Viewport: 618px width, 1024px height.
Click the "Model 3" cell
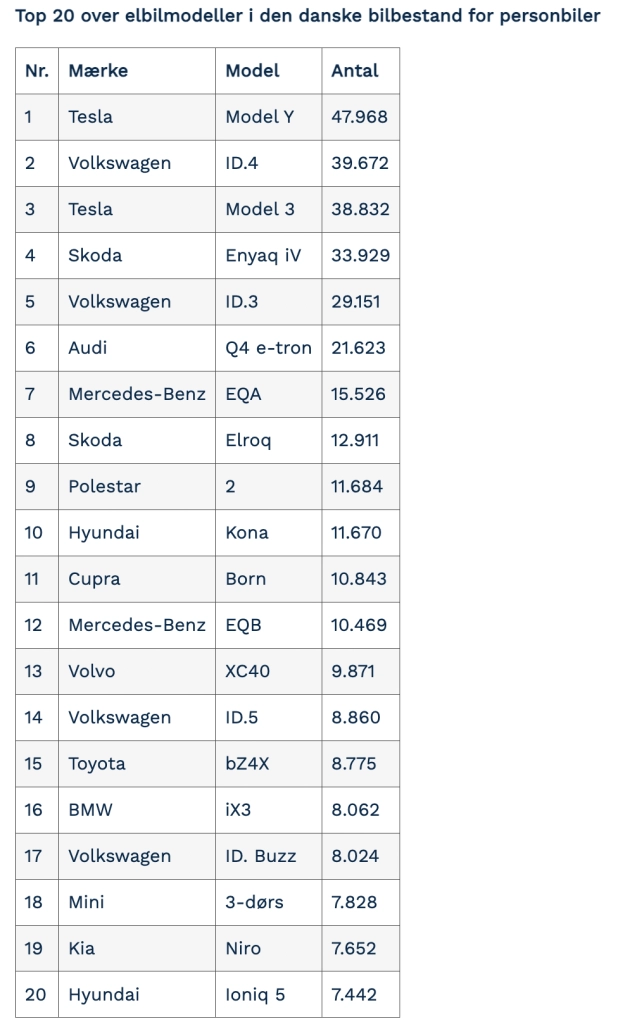[260, 209]
